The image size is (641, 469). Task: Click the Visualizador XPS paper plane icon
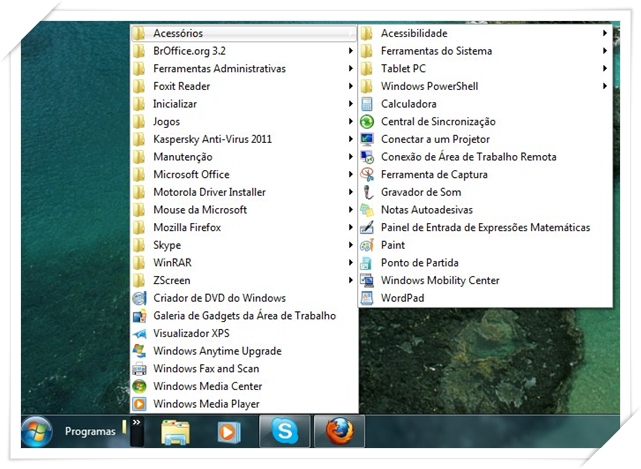coord(139,333)
